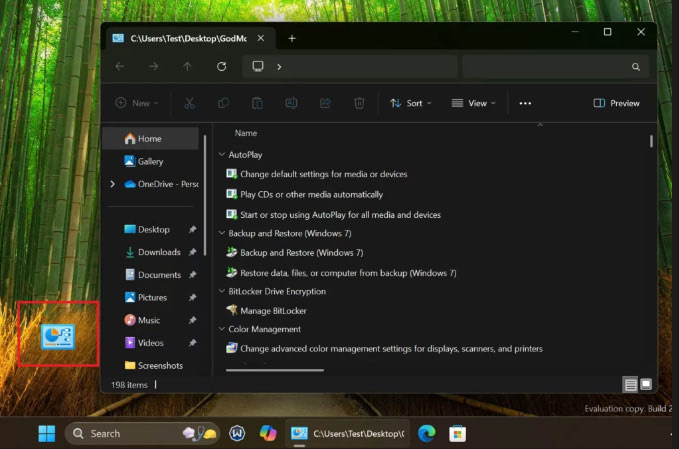
Task: Select the GodMode desktop icon
Action: (58, 336)
